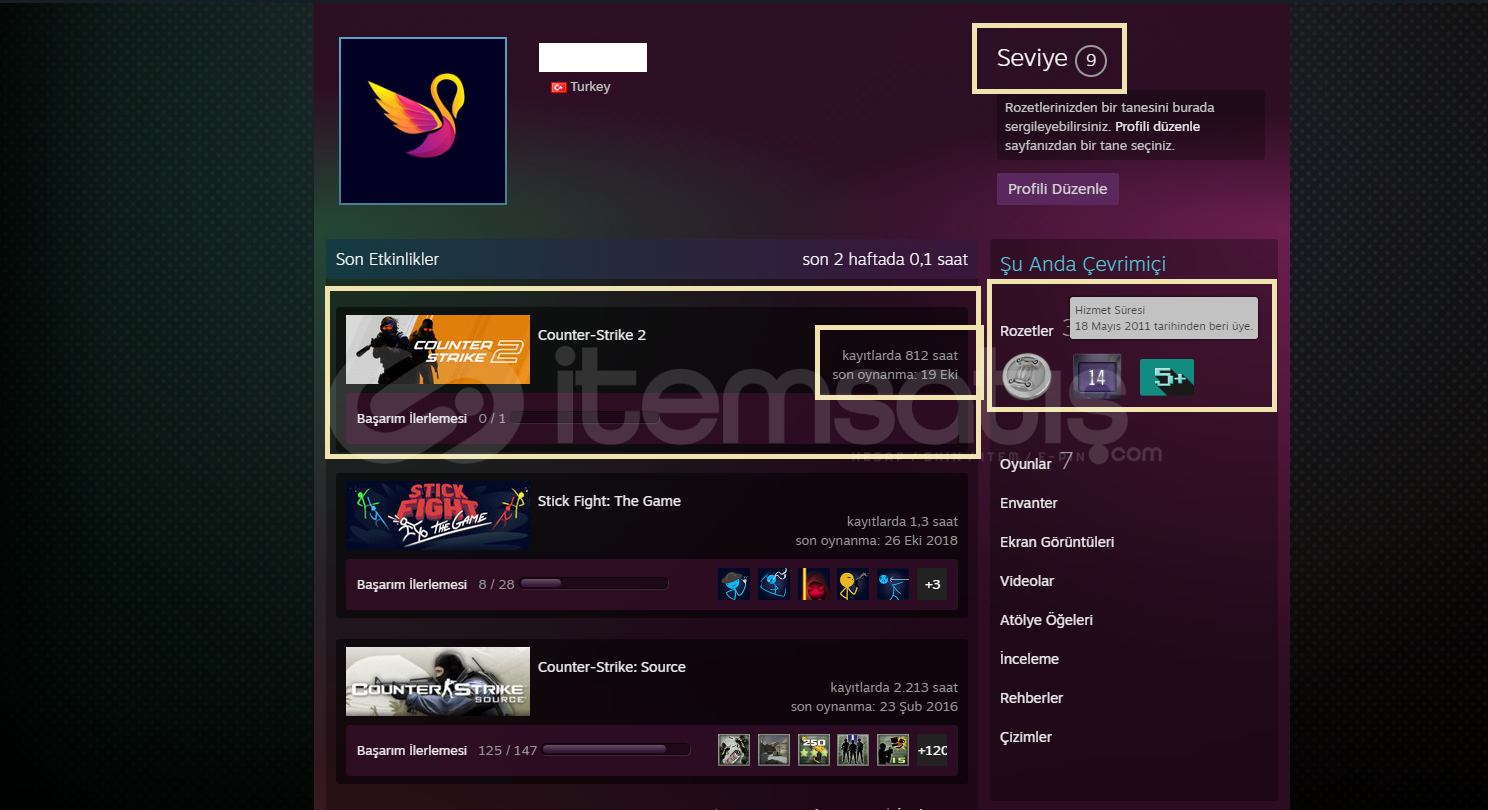1488x810 pixels.
Task: Open the Seviye level heading
Action: [x=1032, y=59]
